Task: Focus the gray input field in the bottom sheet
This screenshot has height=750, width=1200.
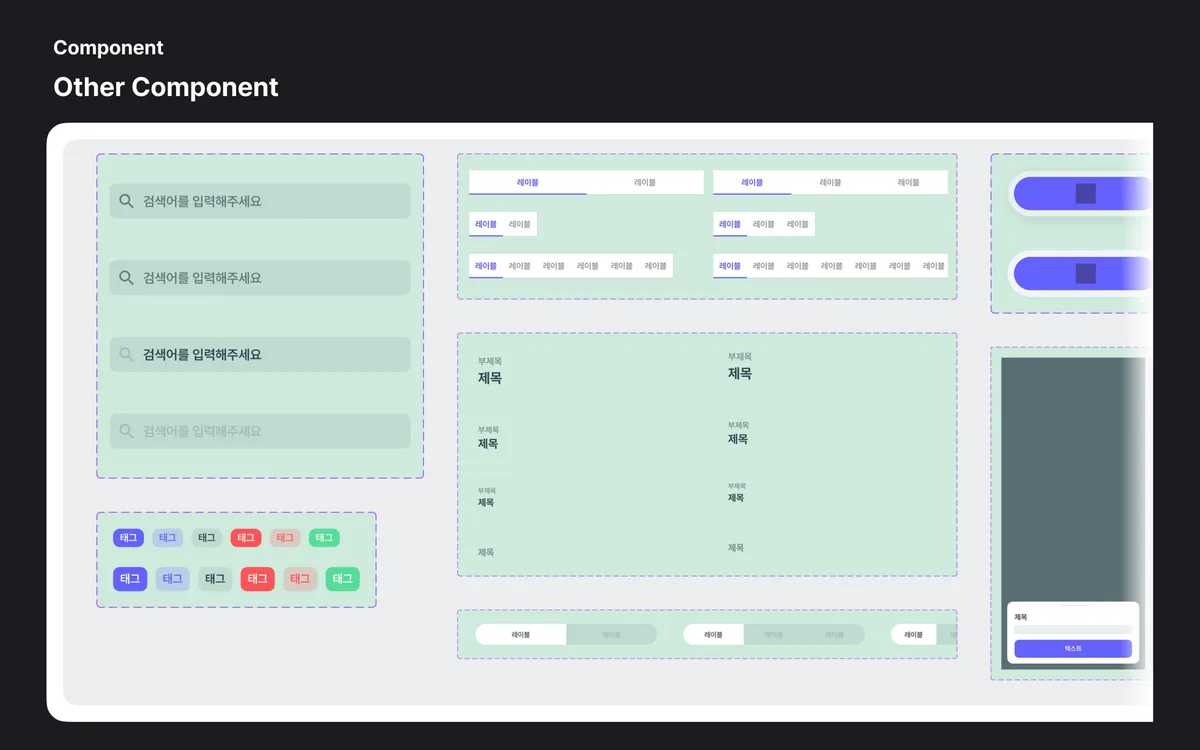Action: coord(1073,630)
